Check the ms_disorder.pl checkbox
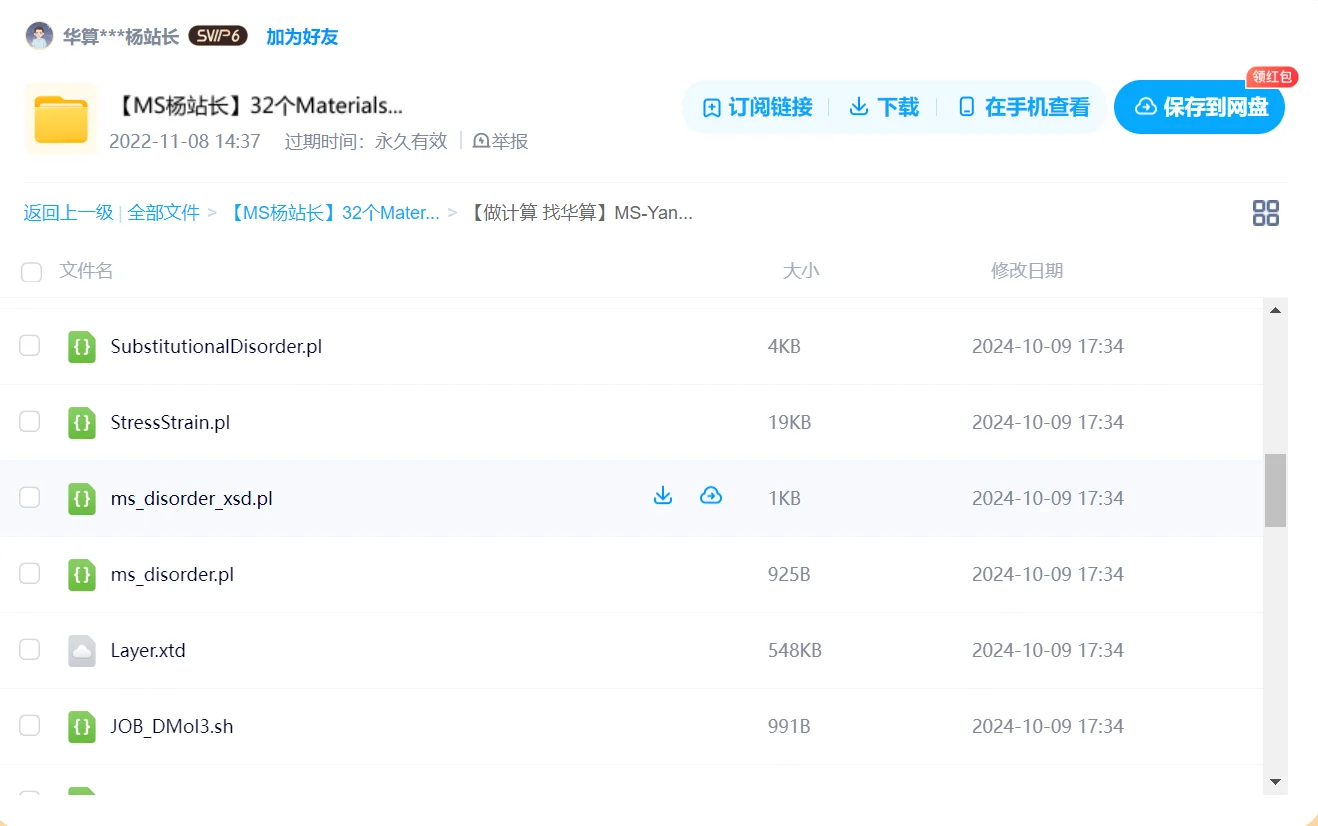The width and height of the screenshot is (1318, 826). coord(30,574)
